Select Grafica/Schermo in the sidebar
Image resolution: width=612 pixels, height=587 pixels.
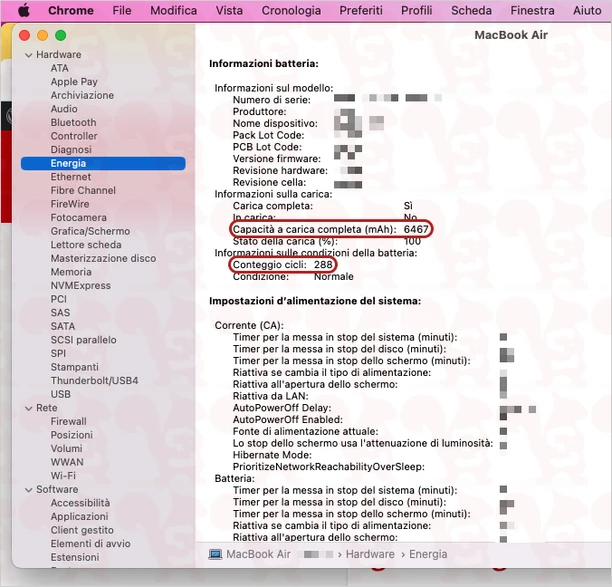point(90,231)
